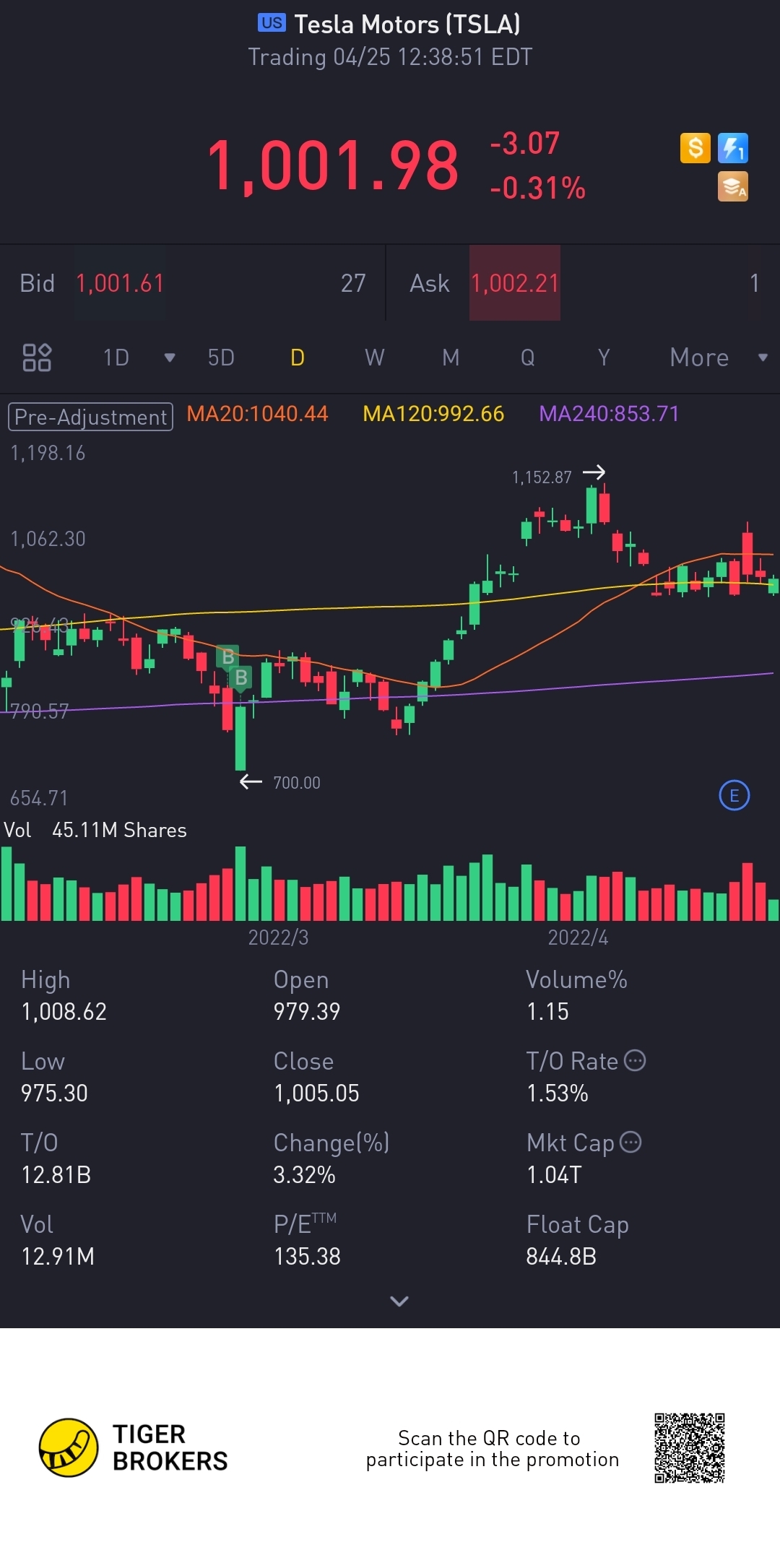780x1568 pixels.
Task: Tap the 700.00 low price label
Action: 297,783
